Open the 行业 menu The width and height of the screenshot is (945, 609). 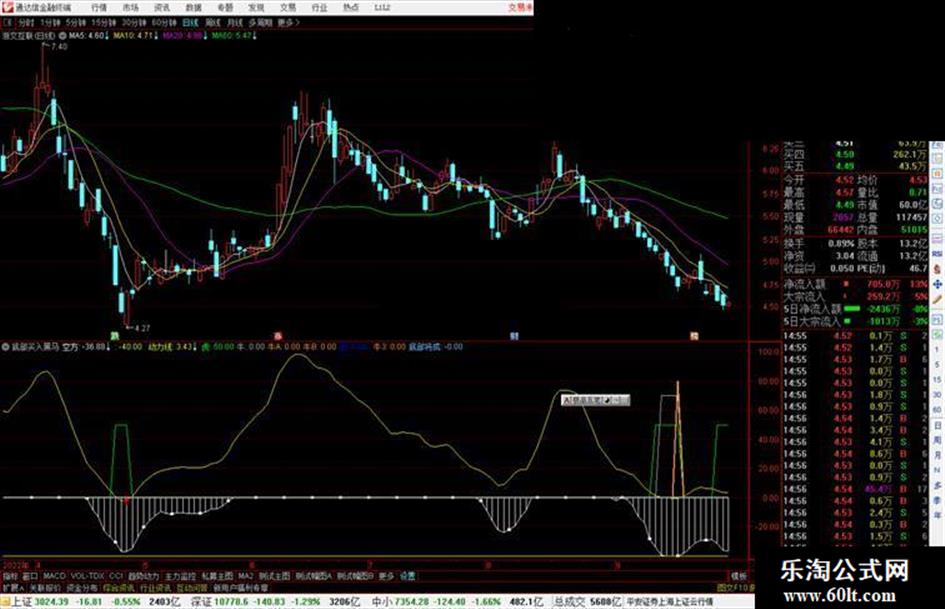(x=319, y=7)
